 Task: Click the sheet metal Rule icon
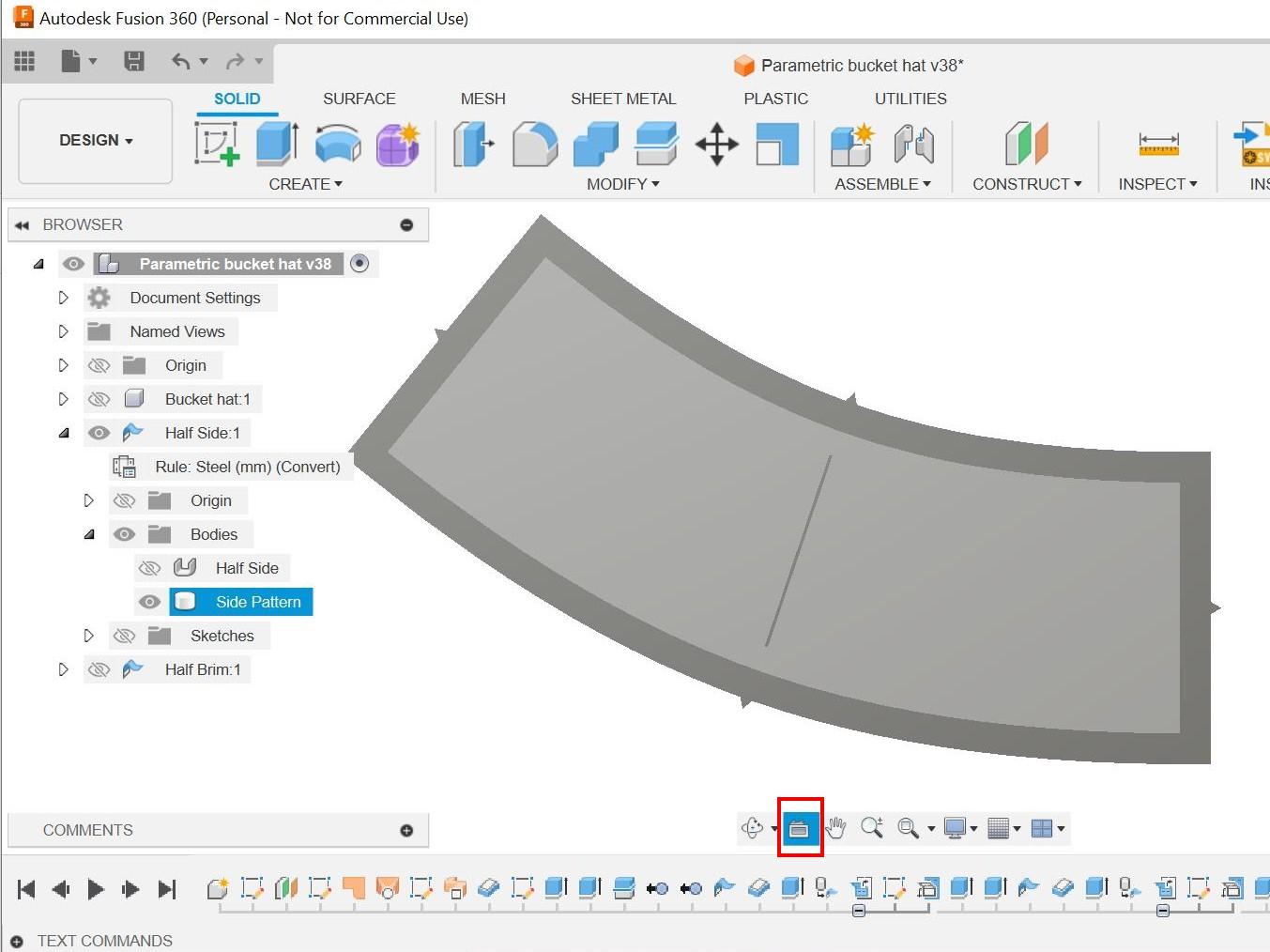(x=124, y=467)
